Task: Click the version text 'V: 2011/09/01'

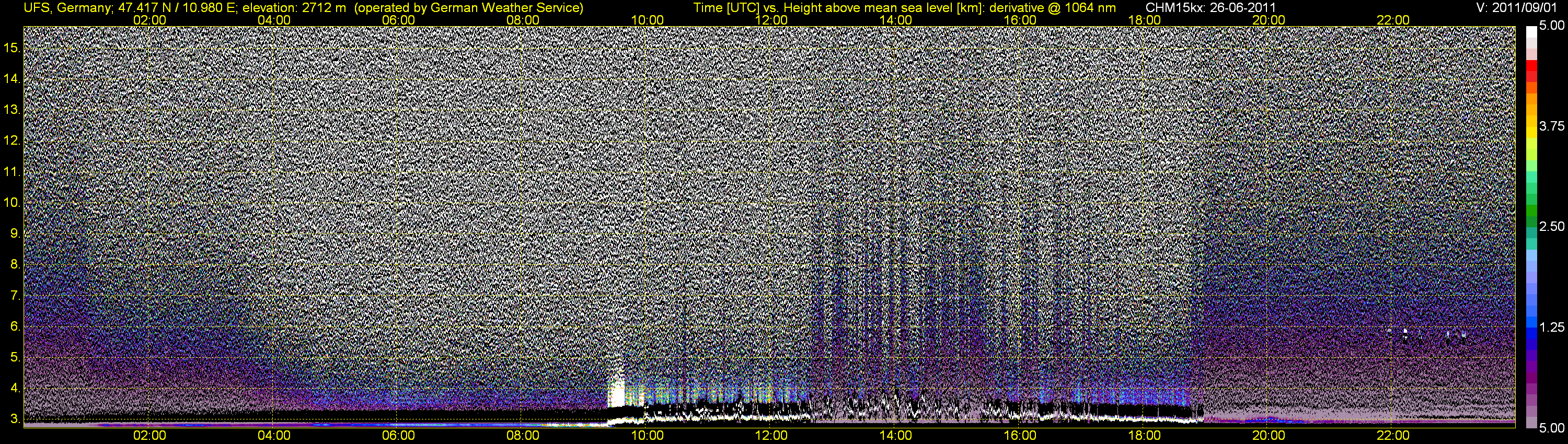Action: click(x=1517, y=7)
